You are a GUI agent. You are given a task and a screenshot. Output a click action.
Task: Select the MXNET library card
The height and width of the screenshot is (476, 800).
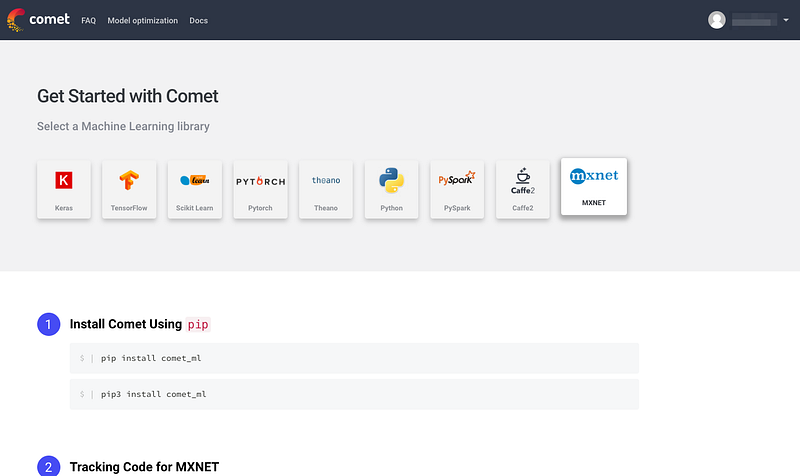[594, 186]
